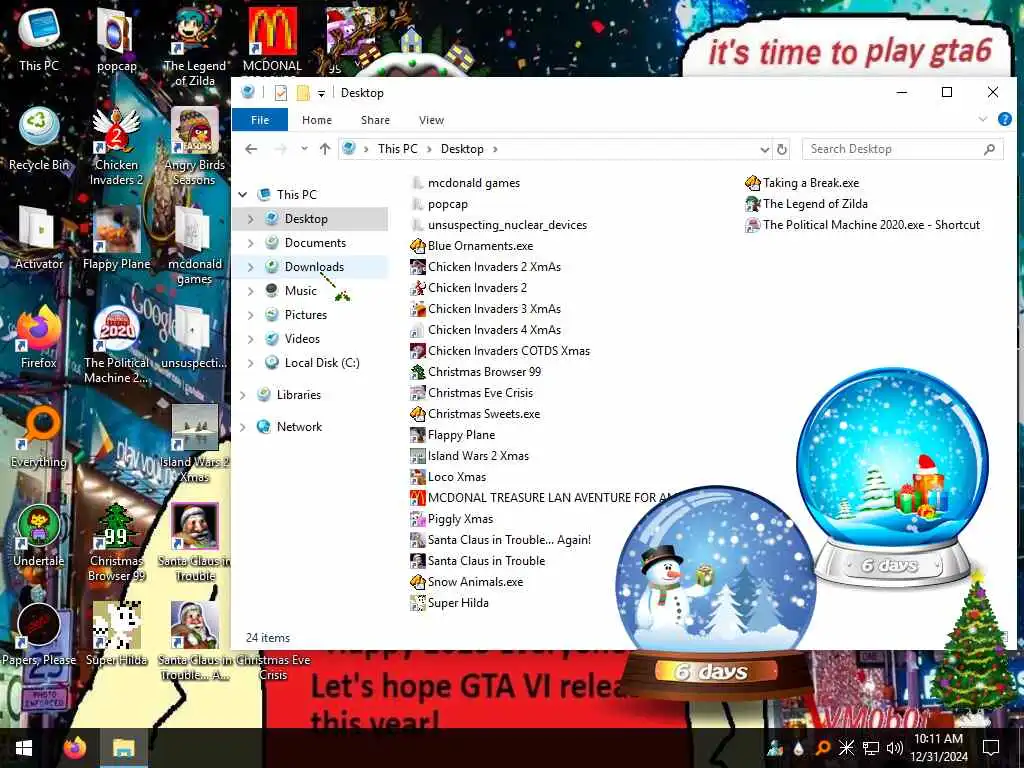The image size is (1024, 768).
Task: Open the Activator desktop icon
Action: pyautogui.click(x=39, y=238)
